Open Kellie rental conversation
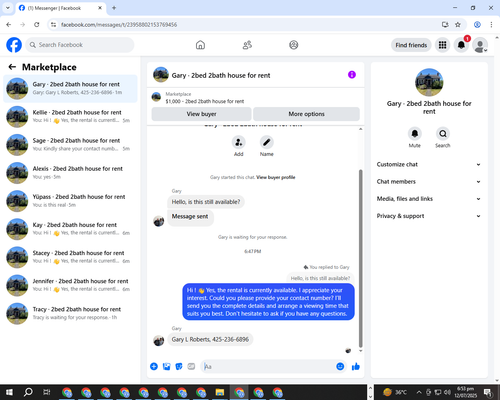This screenshot has height=400, width=500. point(70,117)
